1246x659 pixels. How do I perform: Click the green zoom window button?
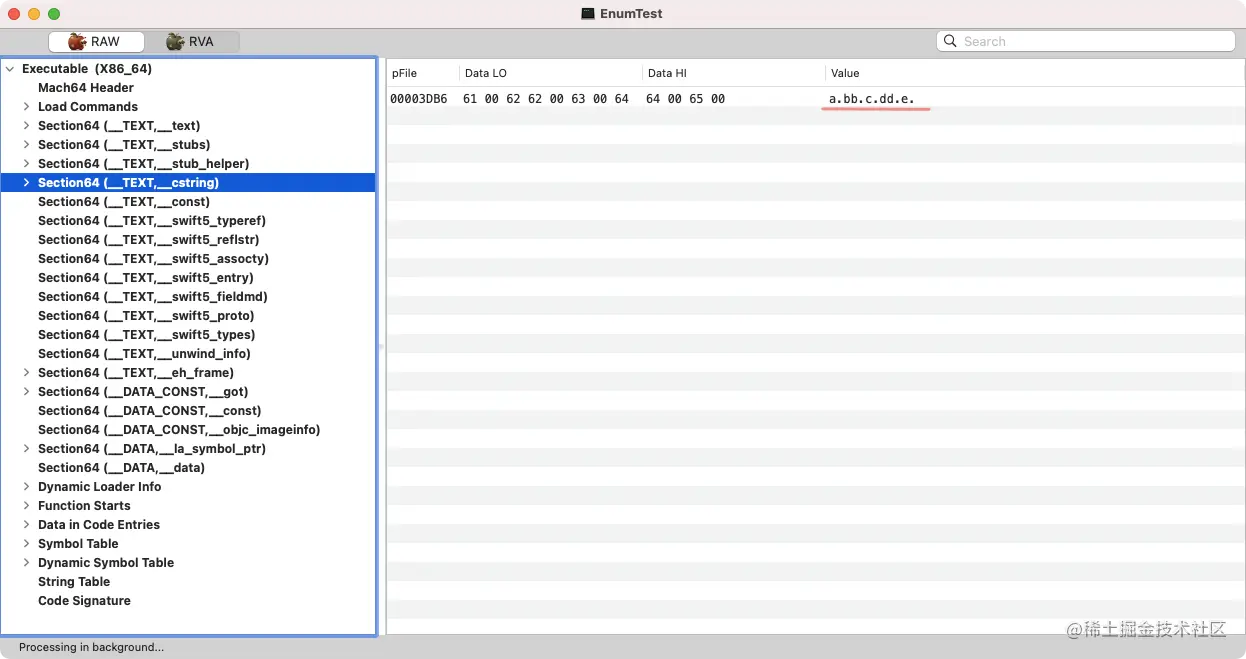coord(54,14)
